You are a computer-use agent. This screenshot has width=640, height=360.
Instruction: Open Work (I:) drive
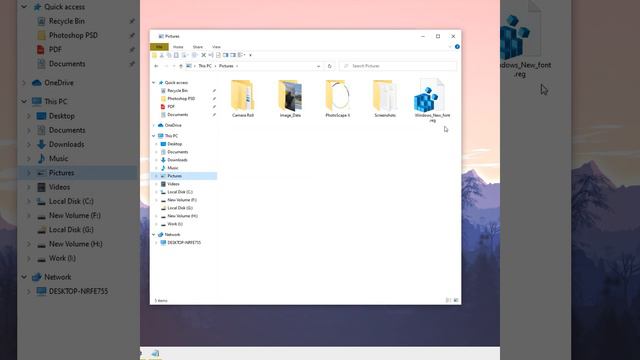[175, 224]
